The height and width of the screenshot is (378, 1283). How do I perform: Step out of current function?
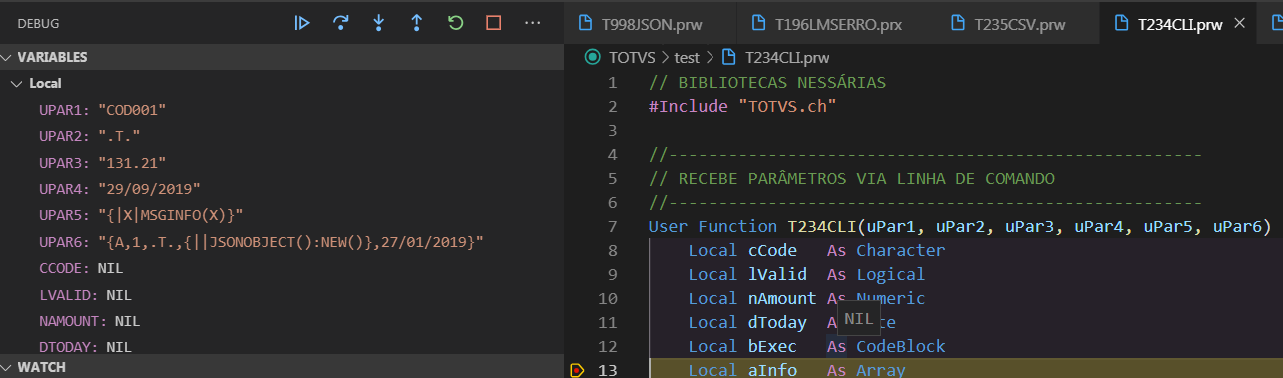[417, 22]
